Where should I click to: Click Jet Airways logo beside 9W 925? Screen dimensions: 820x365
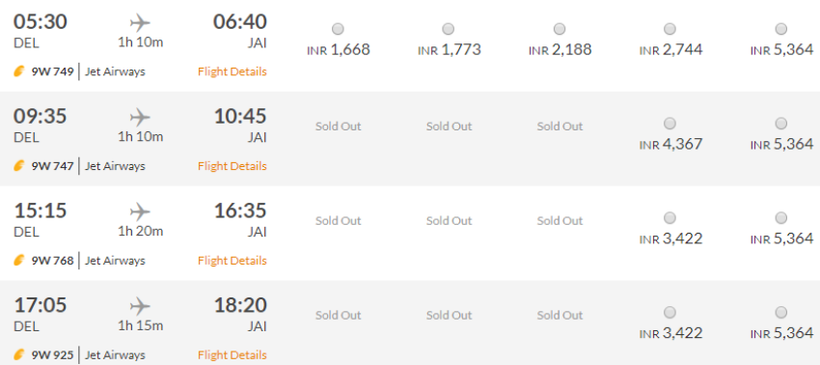[19, 355]
